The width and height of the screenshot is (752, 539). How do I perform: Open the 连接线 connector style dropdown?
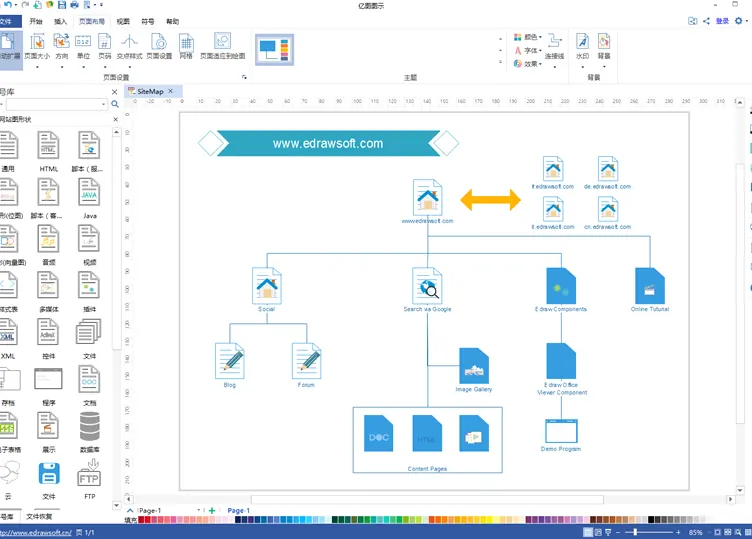coord(554,50)
